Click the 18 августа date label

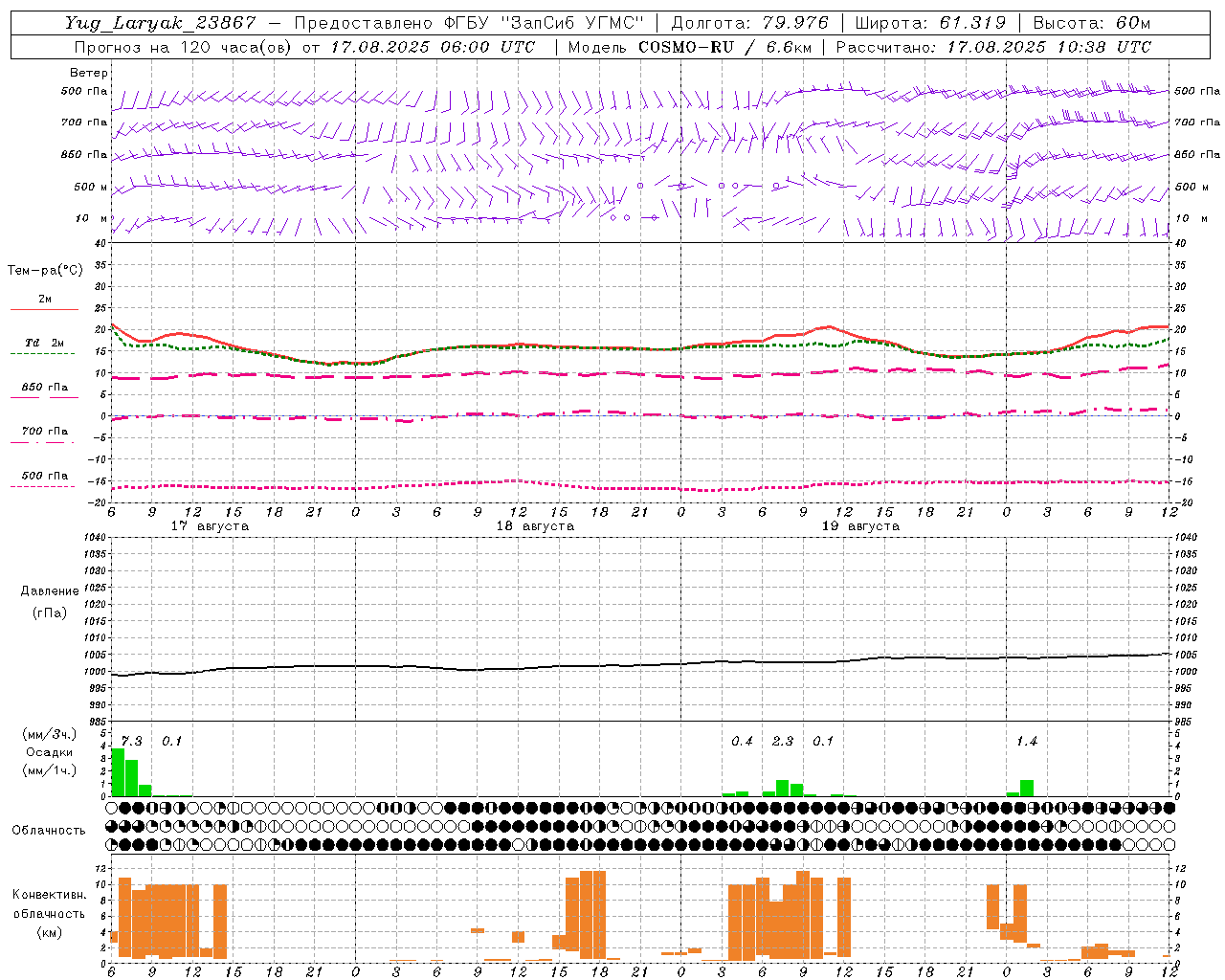pyautogui.click(x=535, y=526)
